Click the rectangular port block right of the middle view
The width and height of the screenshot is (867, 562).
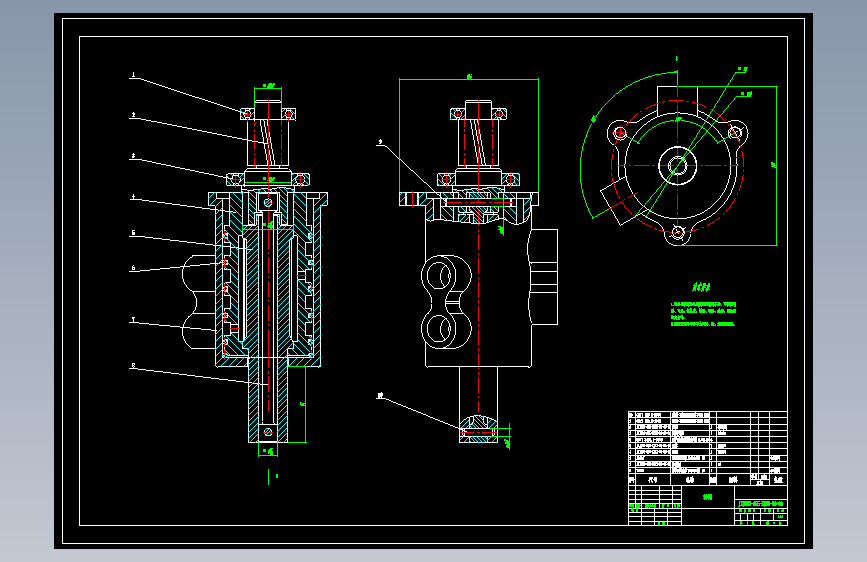click(543, 277)
